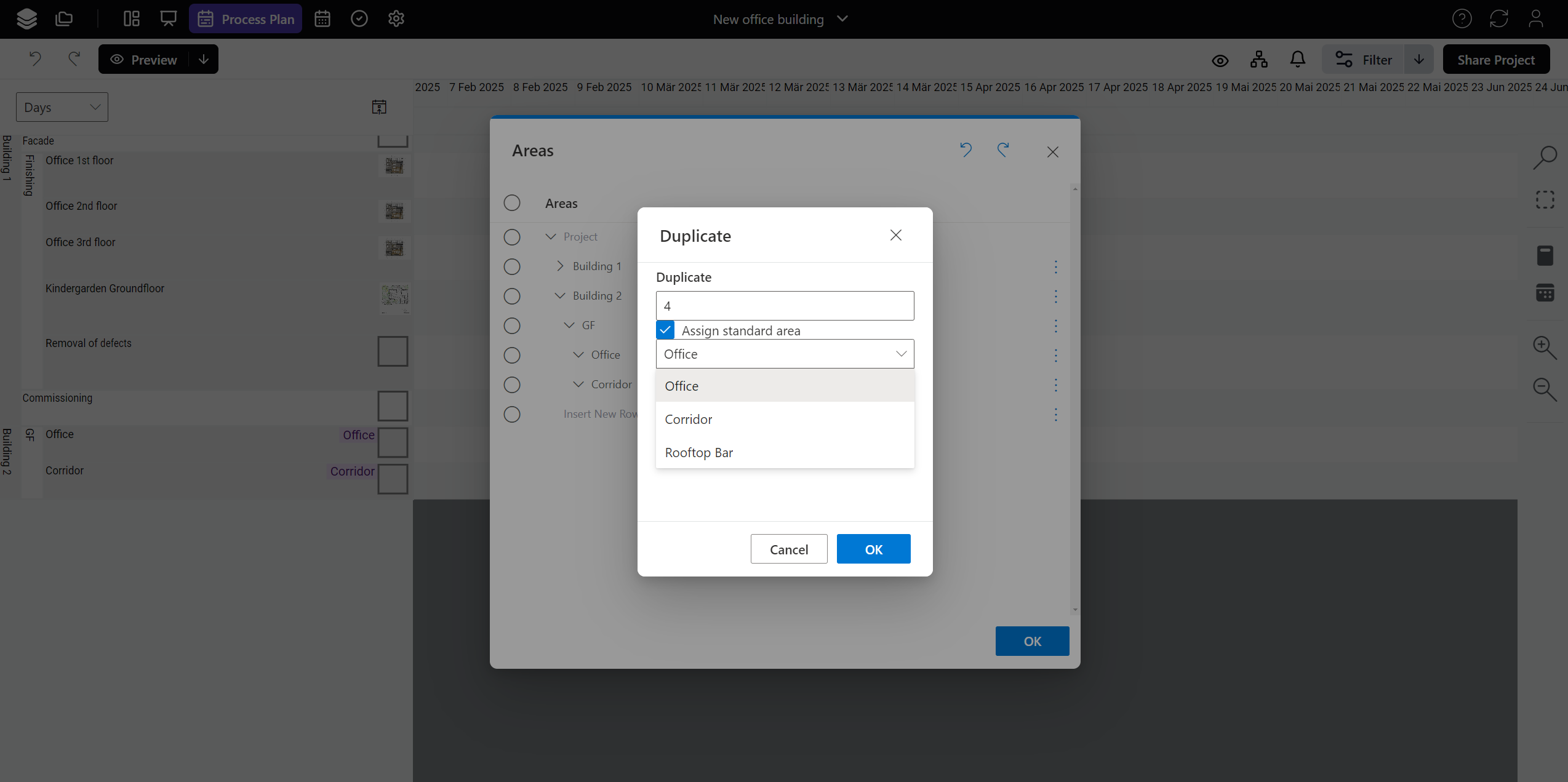
Task: Open the Office standard area dropdown
Action: pyautogui.click(x=785, y=354)
